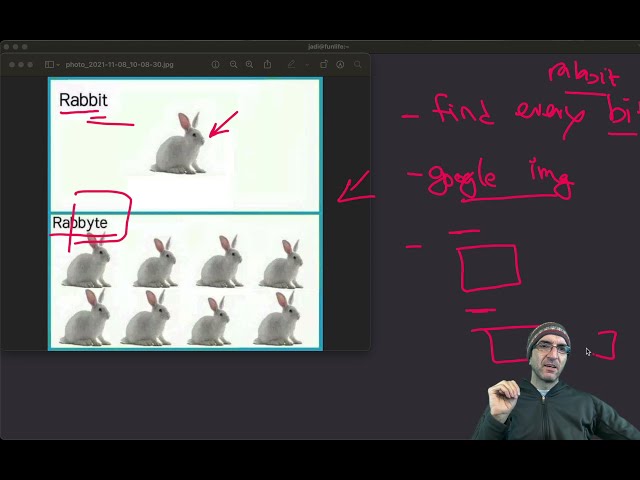This screenshot has height=480, width=640.
Task: Click the 'Rabbyte' heading text in image
Action: pyautogui.click(x=80, y=222)
